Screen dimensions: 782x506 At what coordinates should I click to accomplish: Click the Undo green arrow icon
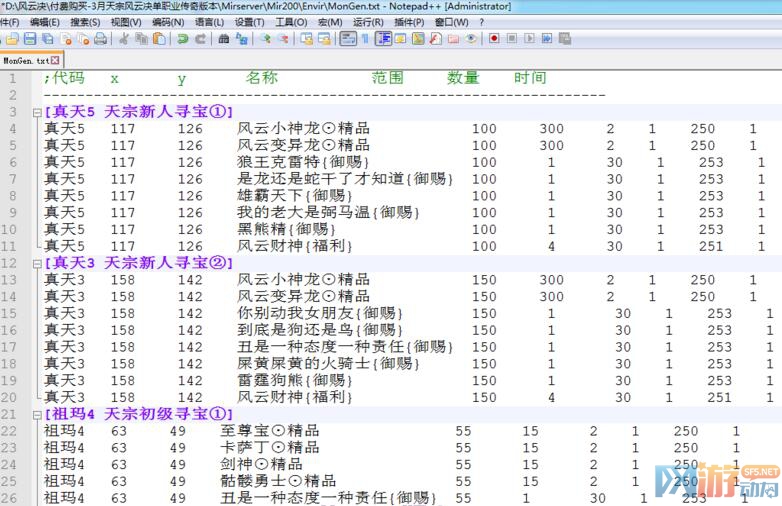(x=182, y=39)
